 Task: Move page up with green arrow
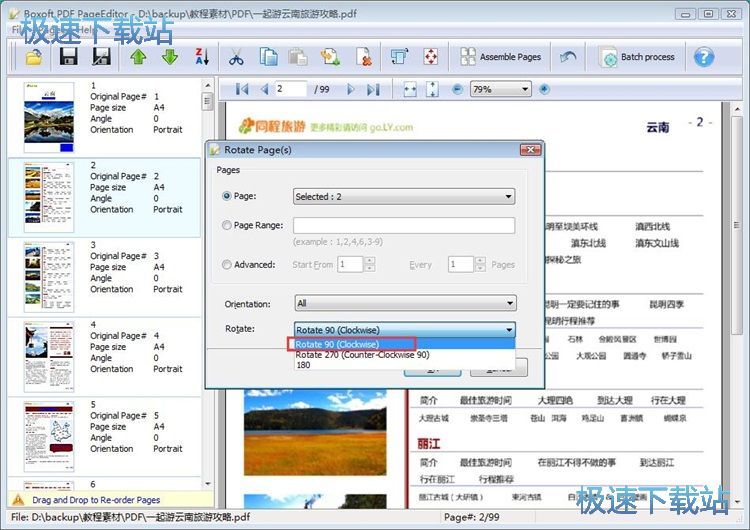138,57
